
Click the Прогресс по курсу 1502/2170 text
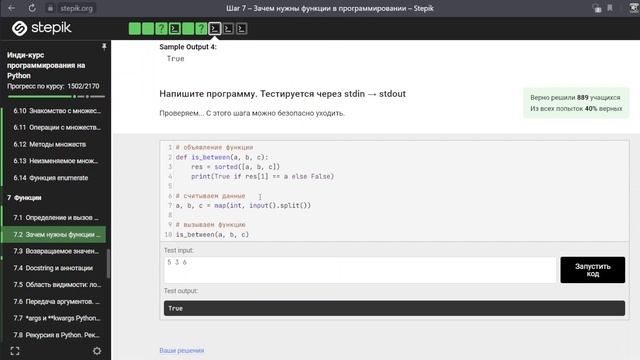pyautogui.click(x=53, y=86)
